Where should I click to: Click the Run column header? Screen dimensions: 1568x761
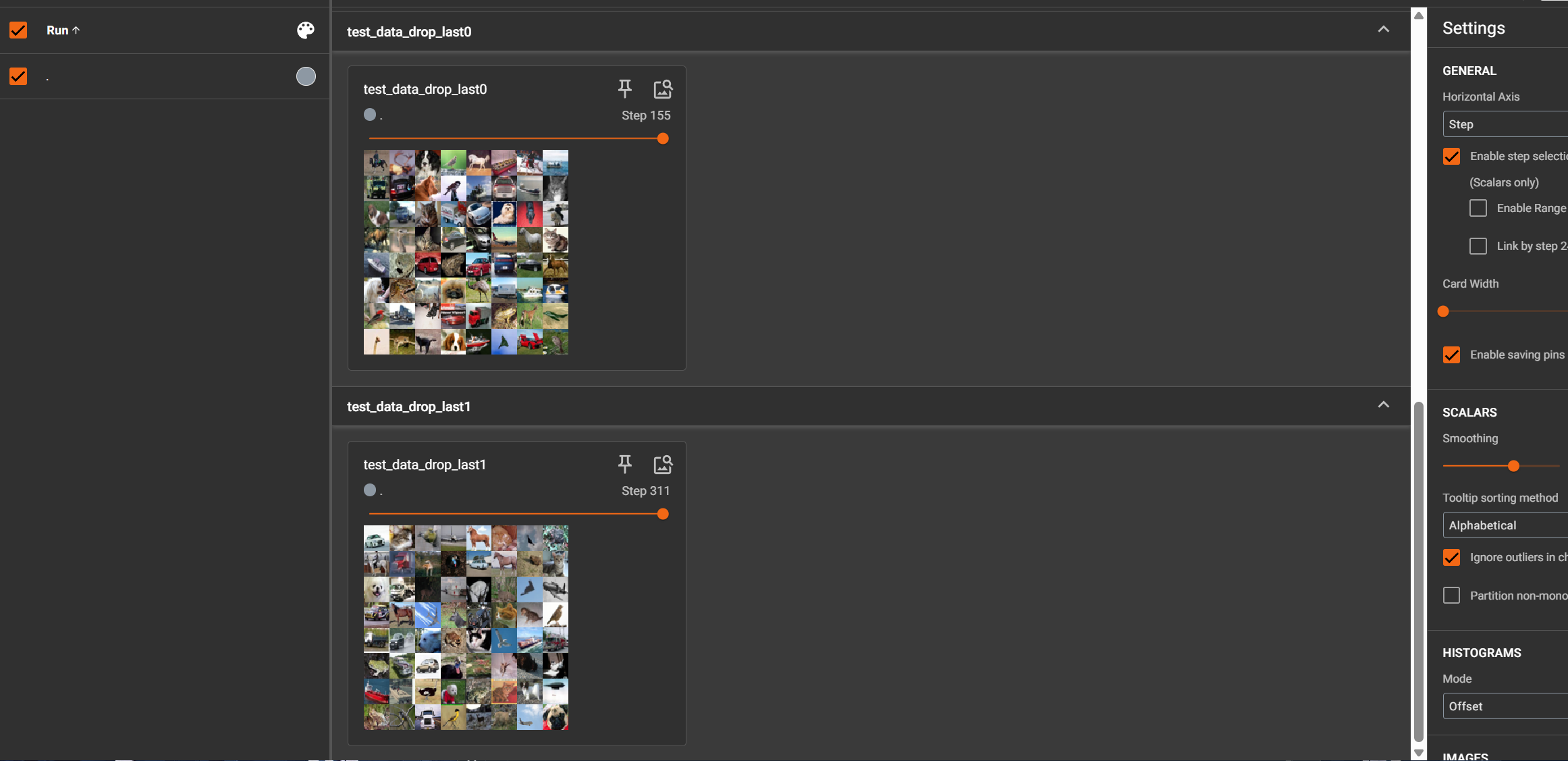[x=57, y=30]
